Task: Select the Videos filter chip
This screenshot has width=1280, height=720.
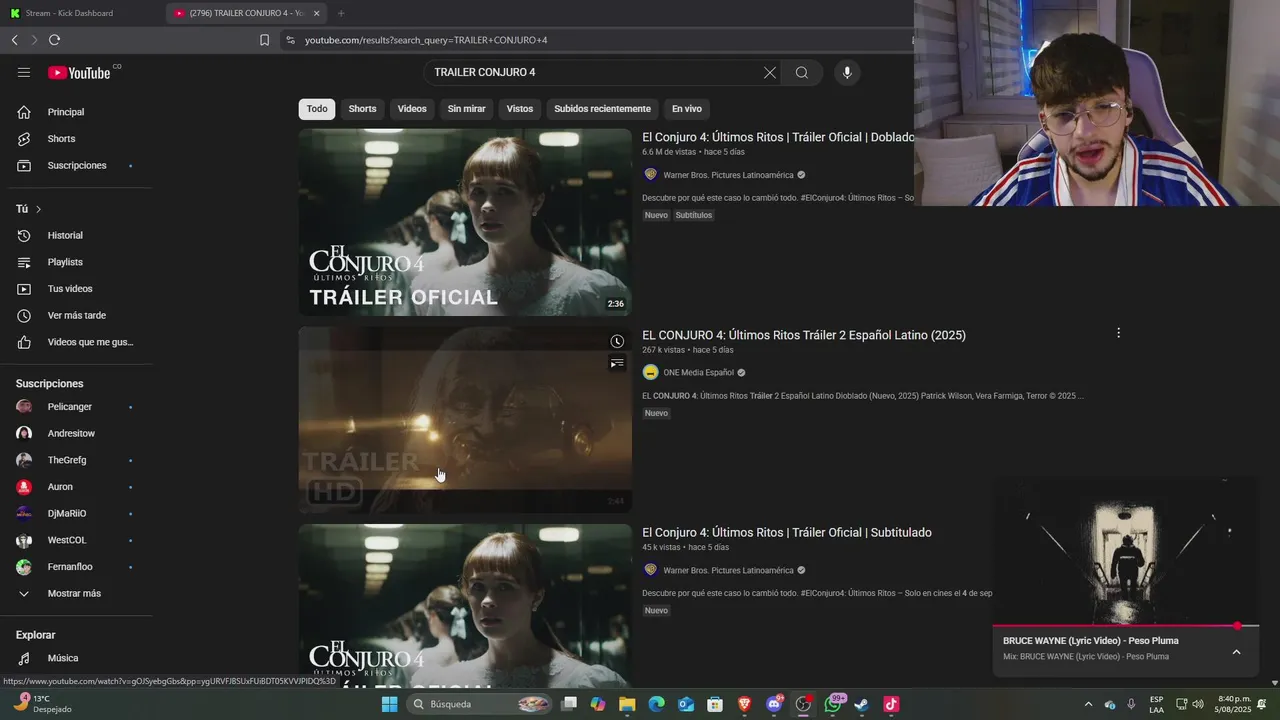Action: 412,109
